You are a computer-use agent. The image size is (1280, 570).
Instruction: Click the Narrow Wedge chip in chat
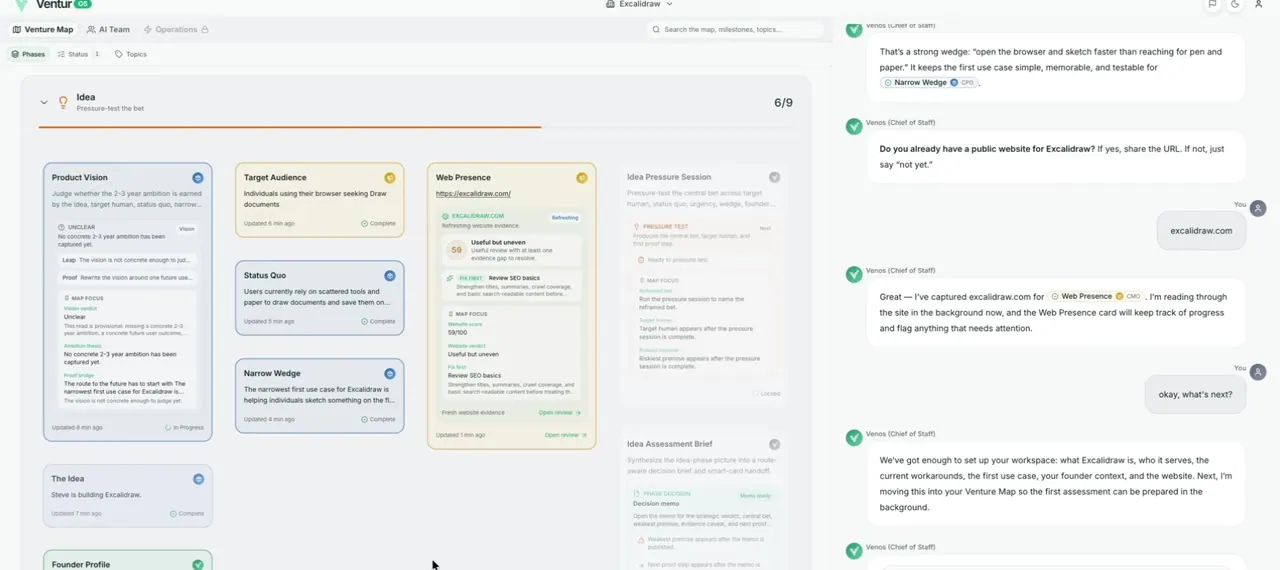point(929,83)
